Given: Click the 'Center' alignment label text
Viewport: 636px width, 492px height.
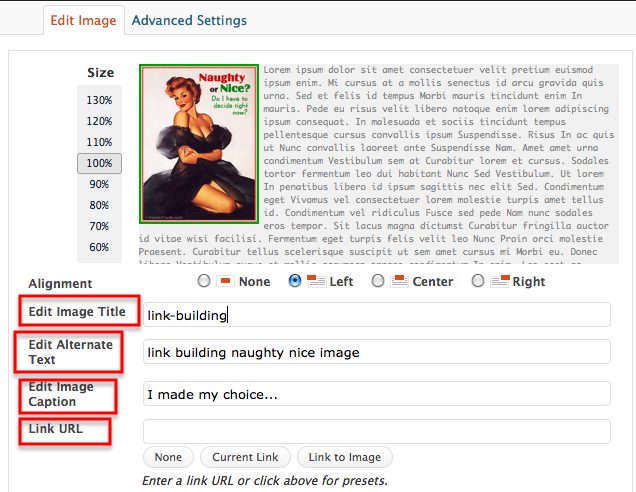Looking at the screenshot, I should [x=433, y=281].
